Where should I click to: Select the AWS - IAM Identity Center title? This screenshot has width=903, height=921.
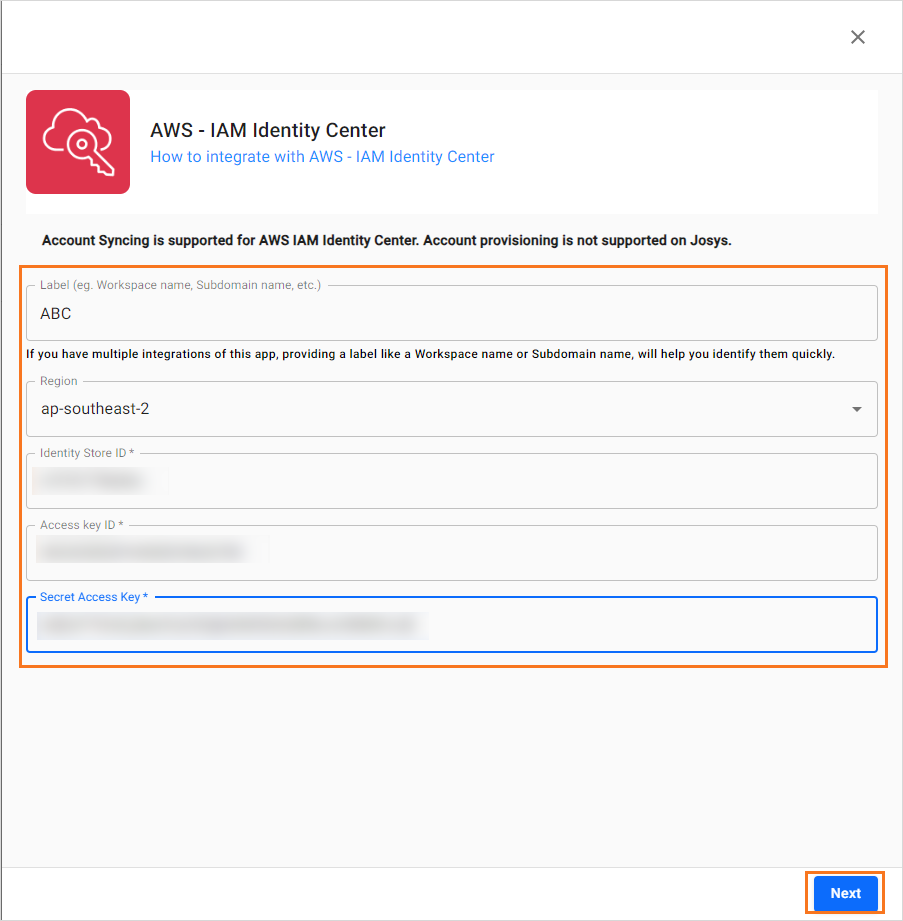click(x=268, y=130)
